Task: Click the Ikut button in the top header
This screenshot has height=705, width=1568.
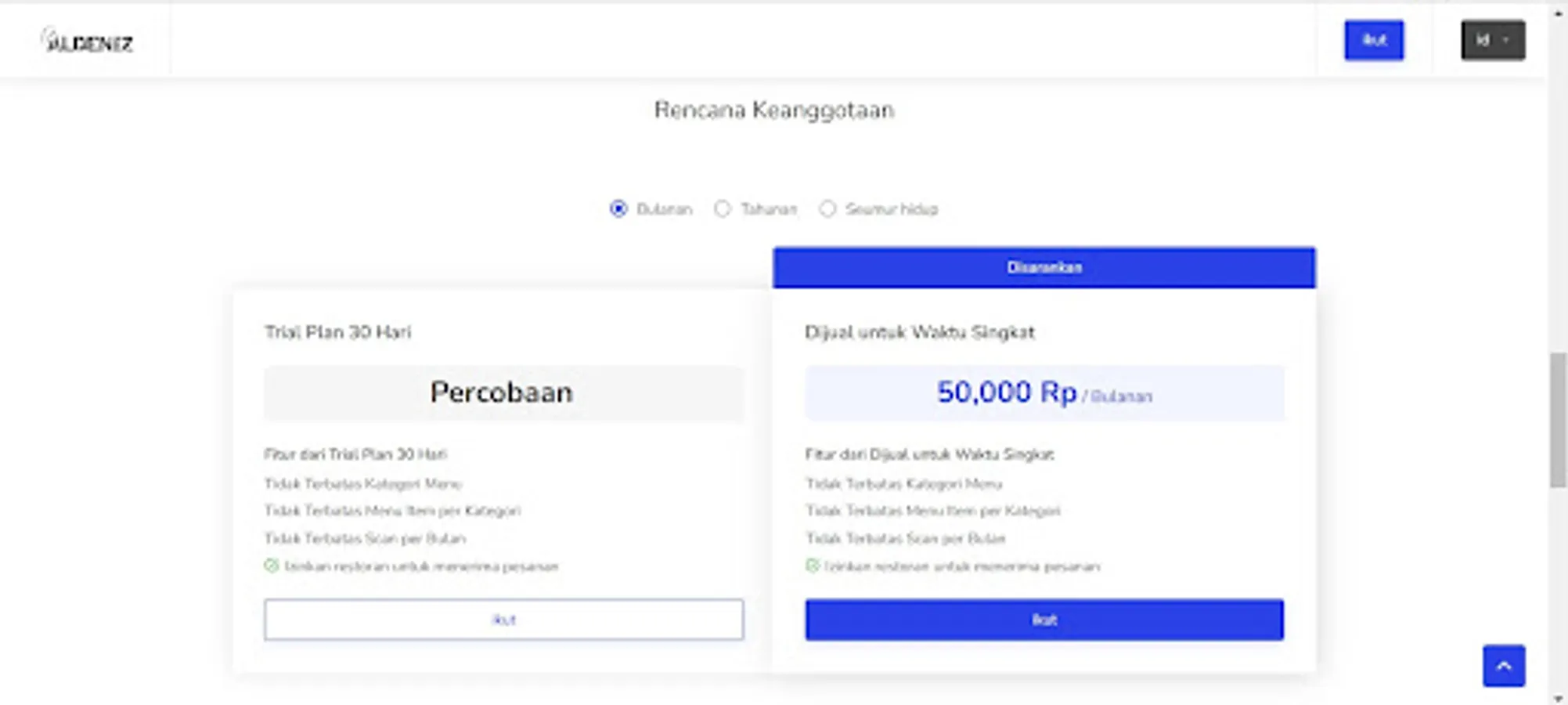Action: (x=1374, y=41)
